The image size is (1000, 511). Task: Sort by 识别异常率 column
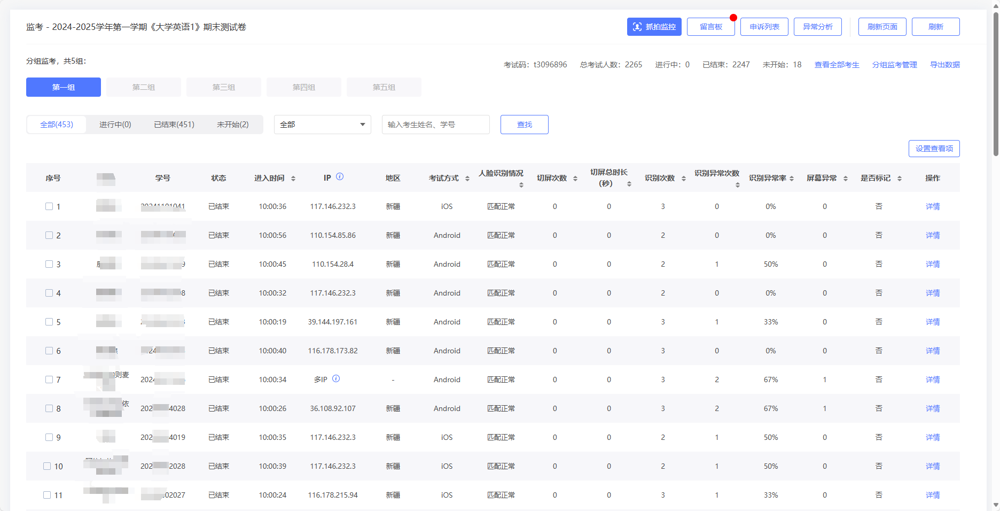click(792, 179)
